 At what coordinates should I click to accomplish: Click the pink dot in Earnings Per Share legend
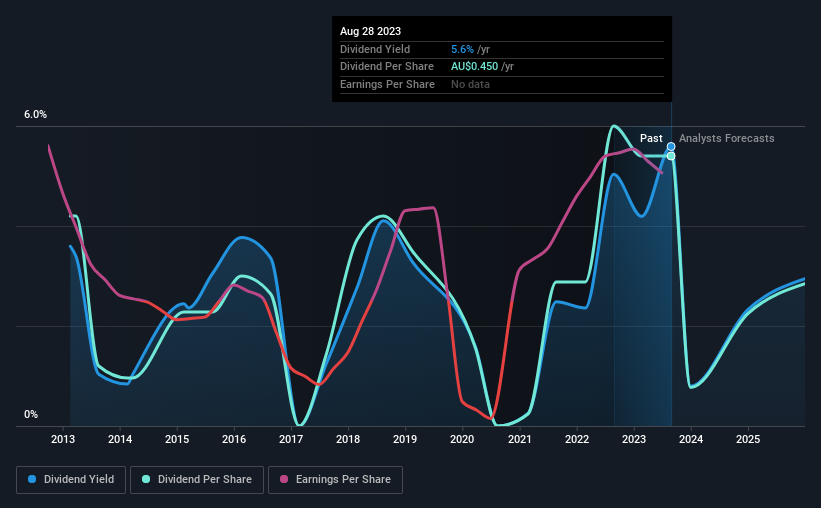(x=284, y=479)
